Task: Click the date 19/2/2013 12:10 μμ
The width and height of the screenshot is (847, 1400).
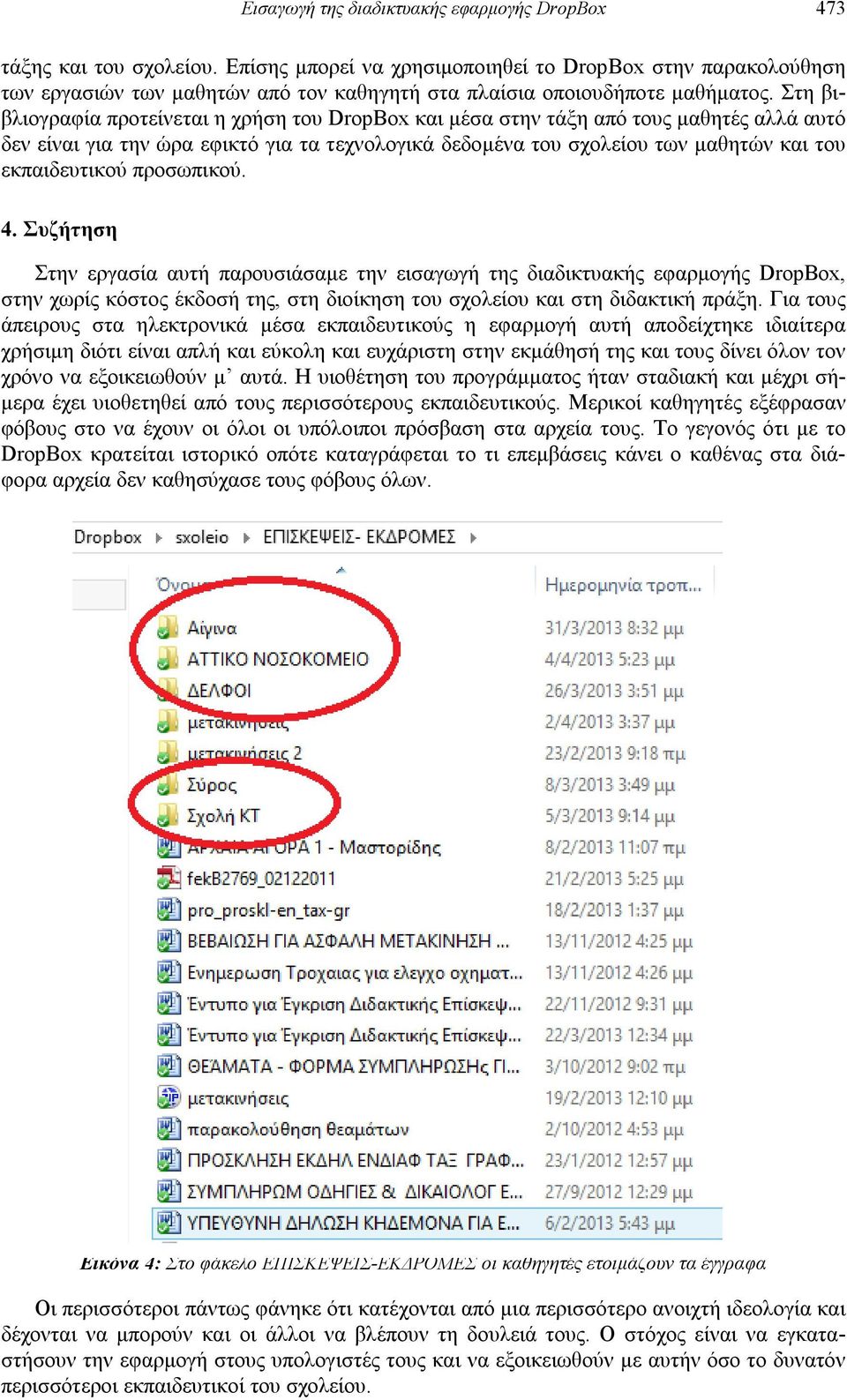Action: (618, 1098)
